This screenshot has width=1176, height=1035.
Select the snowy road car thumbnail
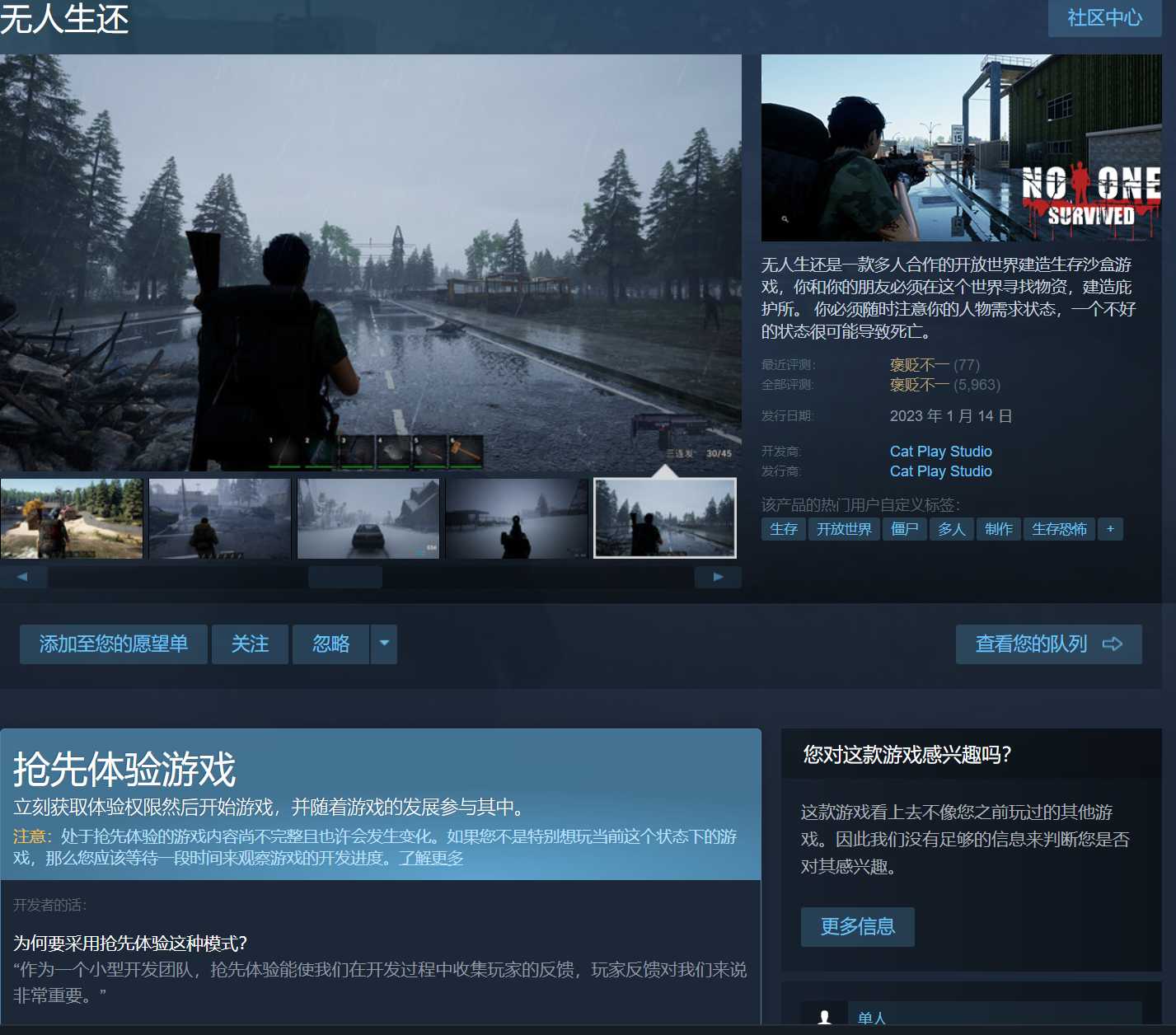pyautogui.click(x=368, y=518)
